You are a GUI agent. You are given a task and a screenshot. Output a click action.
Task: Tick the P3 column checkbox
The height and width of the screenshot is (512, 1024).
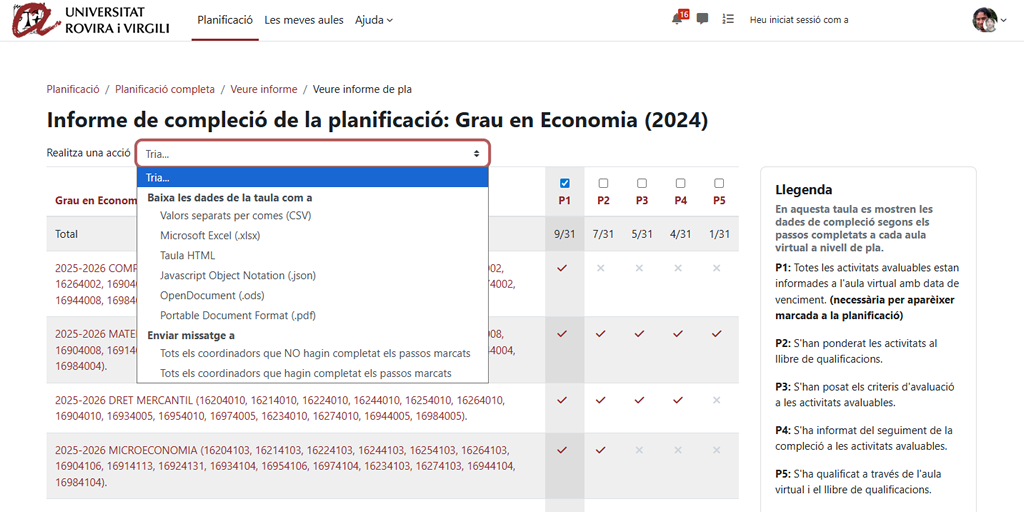tap(642, 183)
